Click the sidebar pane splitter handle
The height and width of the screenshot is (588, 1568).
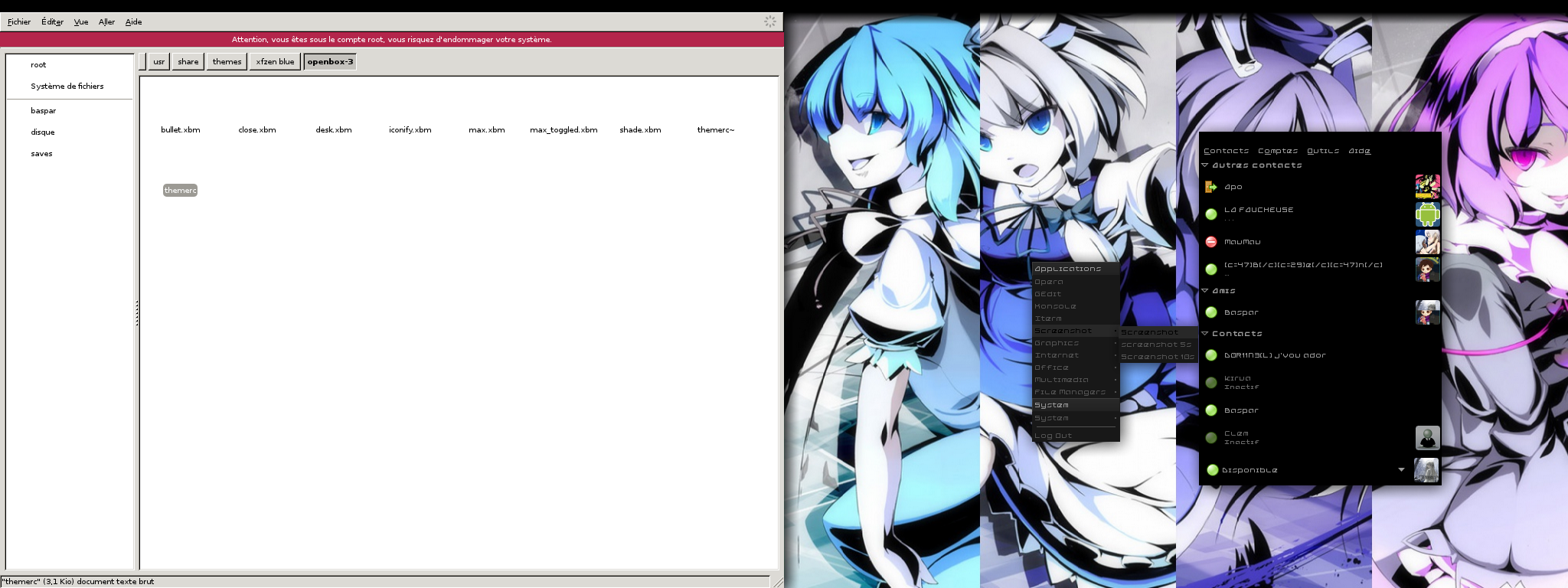136,313
